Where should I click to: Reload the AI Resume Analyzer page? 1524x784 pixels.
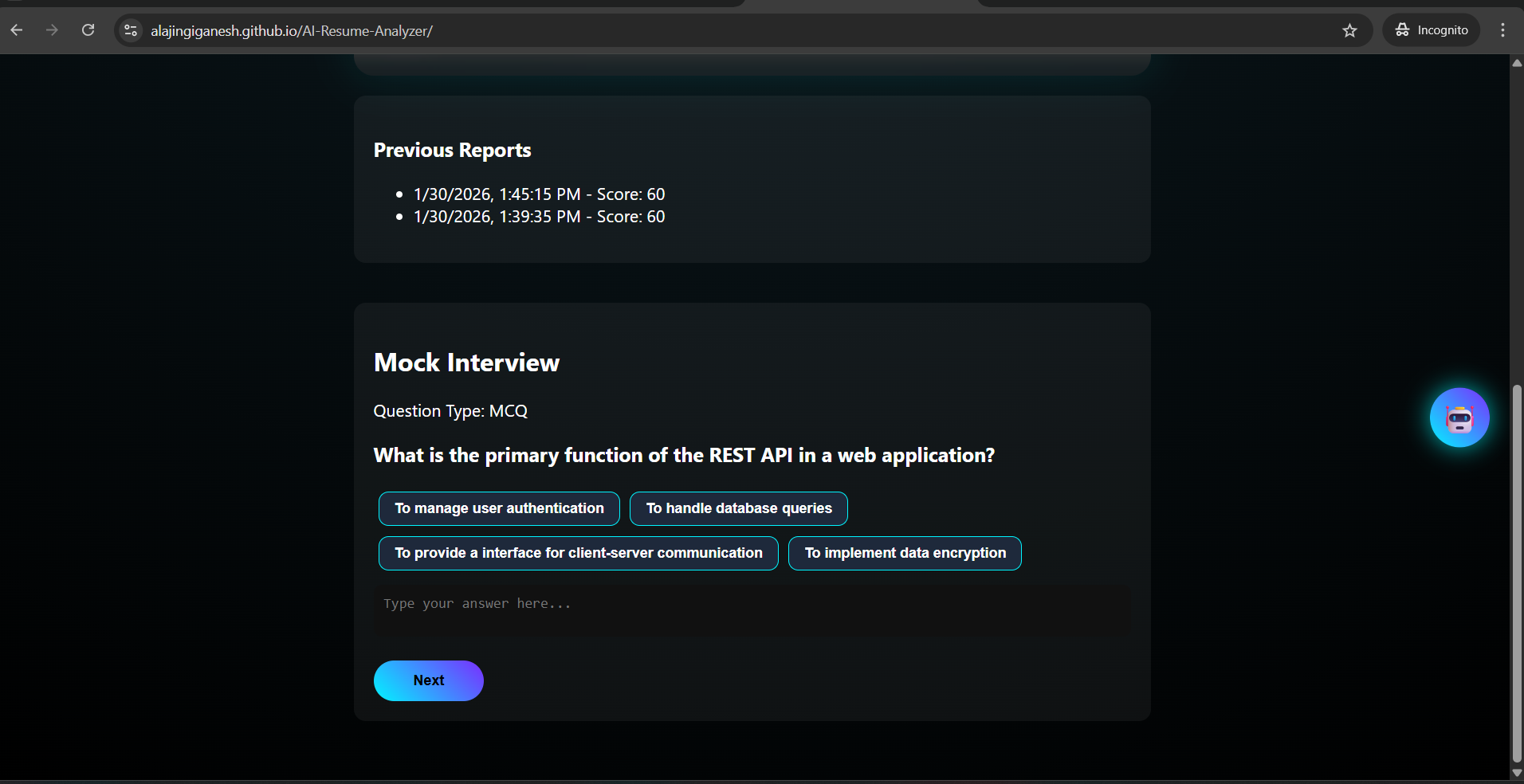(88, 30)
